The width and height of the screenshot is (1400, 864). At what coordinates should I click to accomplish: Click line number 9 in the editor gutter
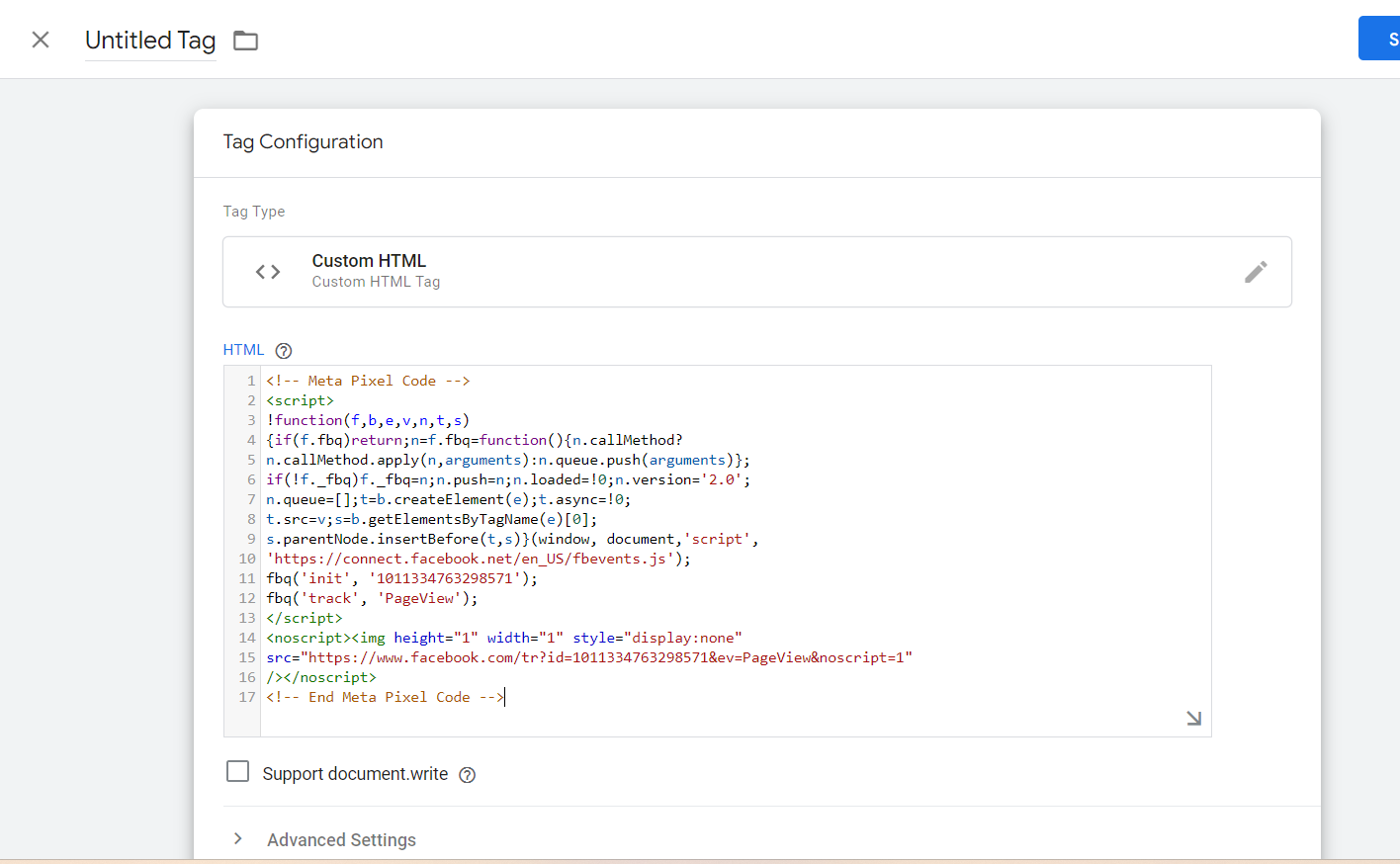(x=251, y=539)
